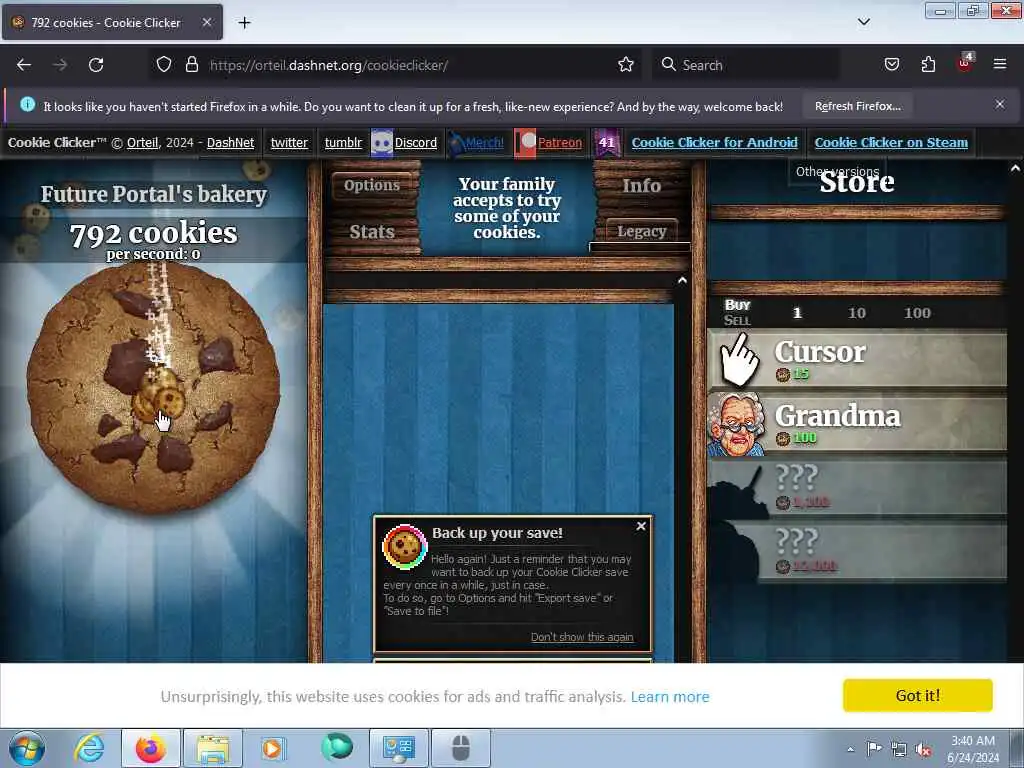This screenshot has height=768, width=1024.
Task: Launch Internet Explorer from the taskbar
Action: (89, 748)
